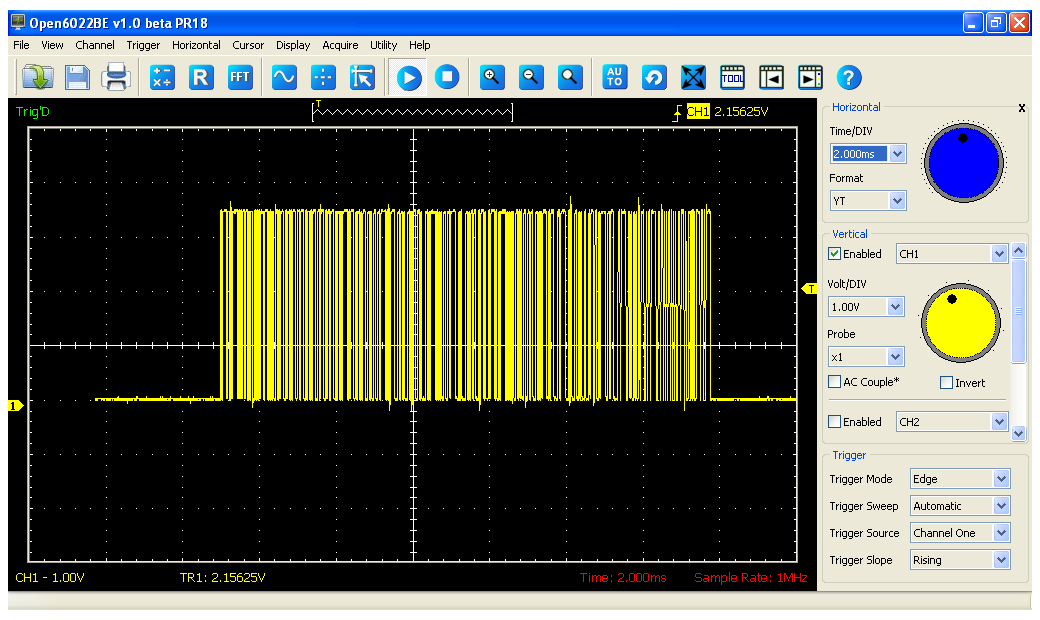Open the TOOL window icon
The height and width of the screenshot is (620, 1040).
point(732,78)
